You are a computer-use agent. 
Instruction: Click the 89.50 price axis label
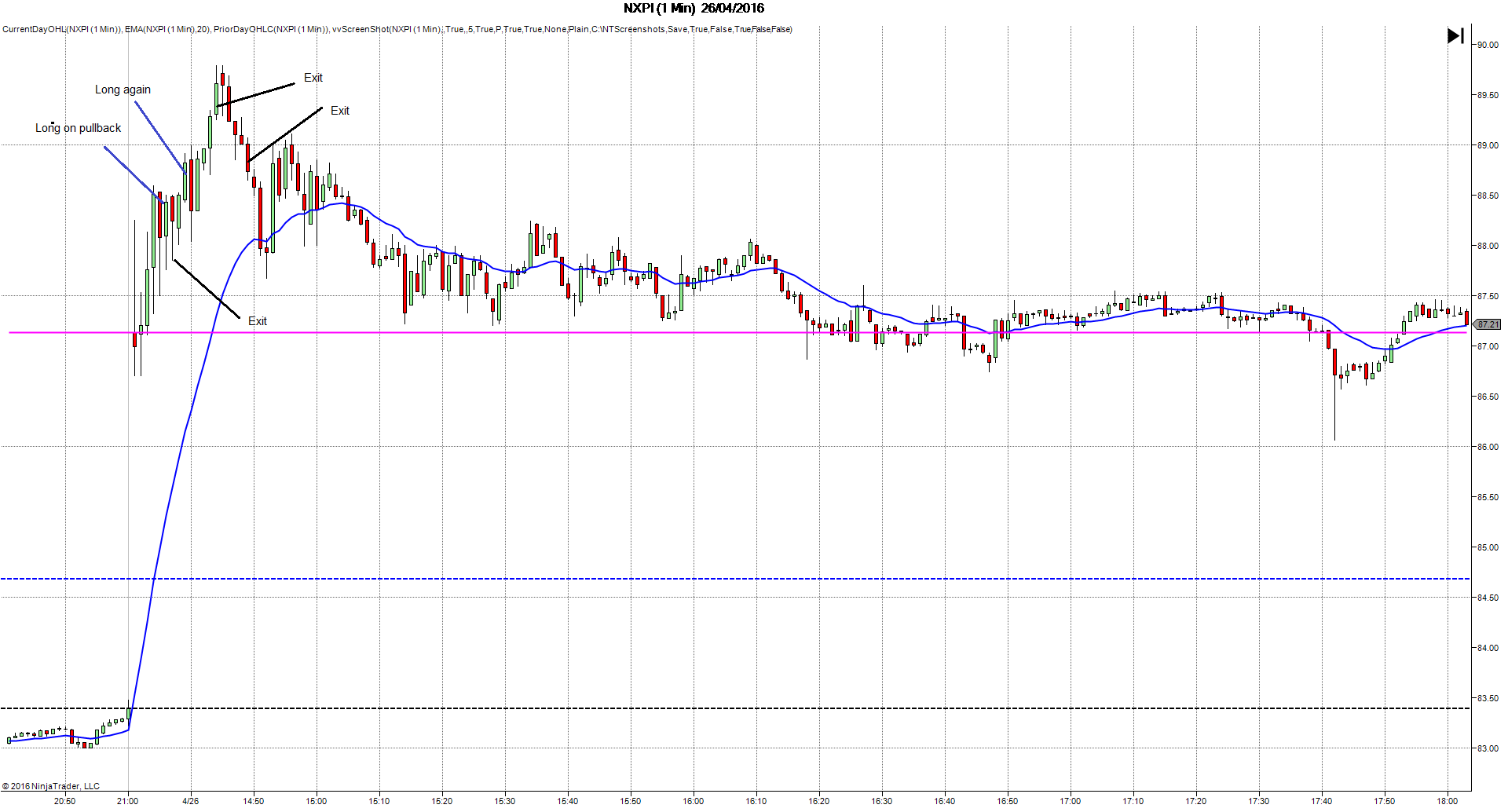[x=1488, y=95]
